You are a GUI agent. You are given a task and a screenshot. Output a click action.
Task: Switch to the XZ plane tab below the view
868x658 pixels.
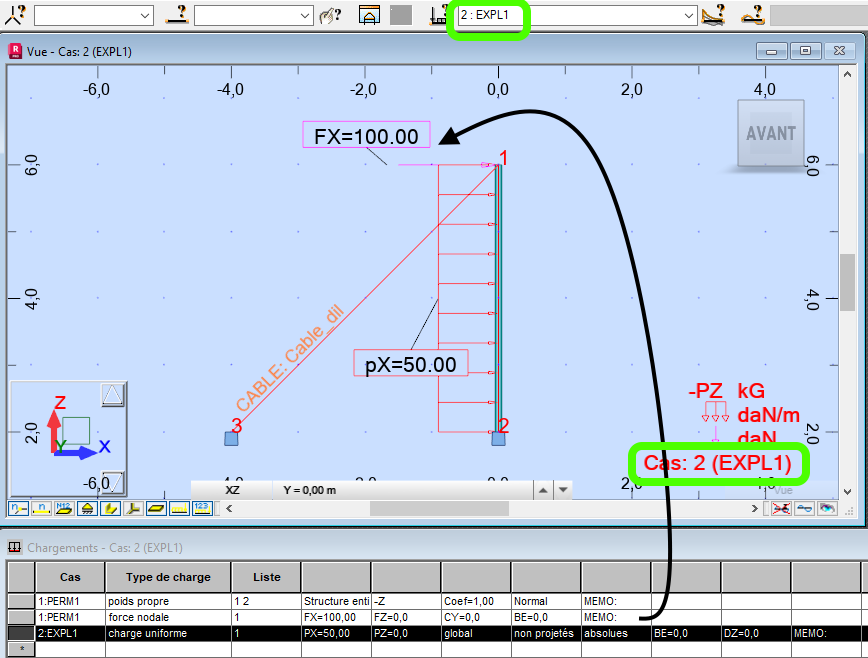pos(232,489)
